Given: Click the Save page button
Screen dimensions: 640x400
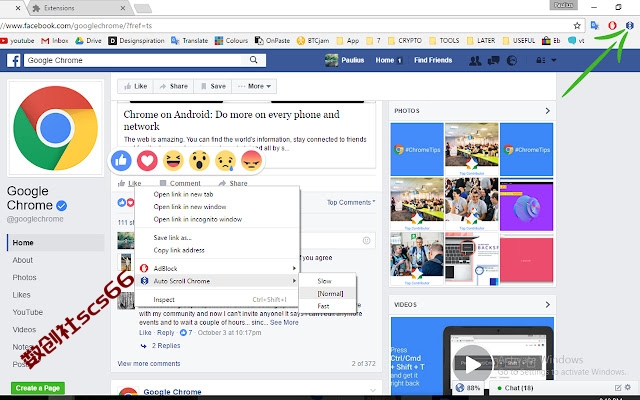Looking at the screenshot, I should [x=213, y=86].
